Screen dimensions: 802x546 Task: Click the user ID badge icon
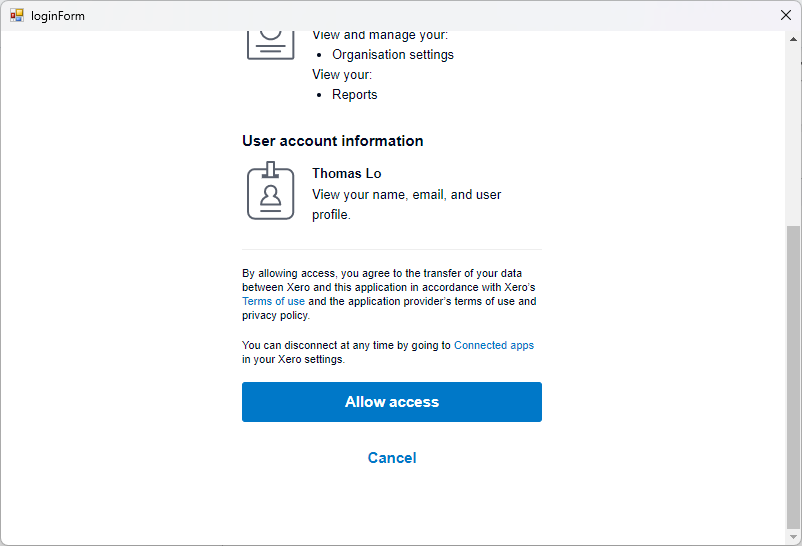[271, 191]
